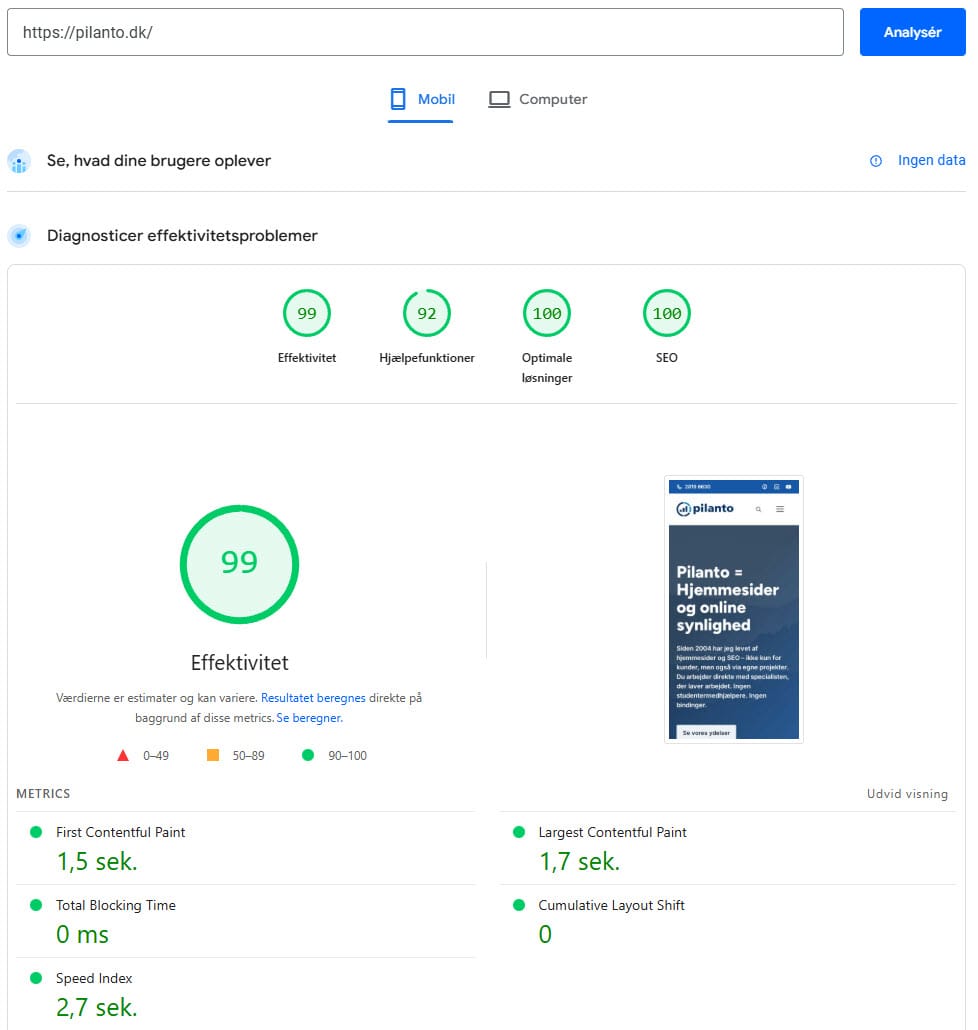Viewport: 978px width, 1030px height.
Task: Click the green dot beside Total Blocking Time
Action: point(37,906)
